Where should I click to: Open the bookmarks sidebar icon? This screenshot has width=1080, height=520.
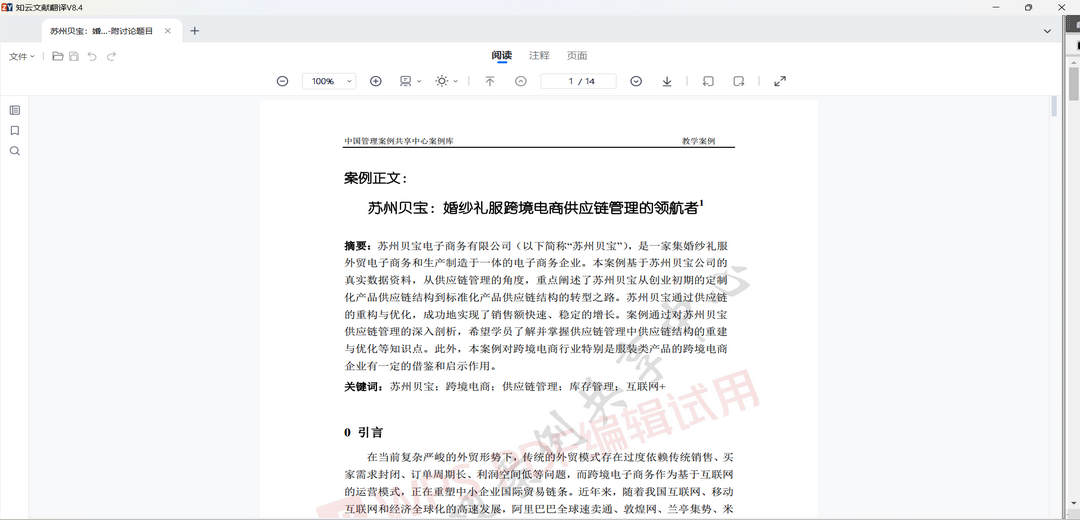(14, 131)
